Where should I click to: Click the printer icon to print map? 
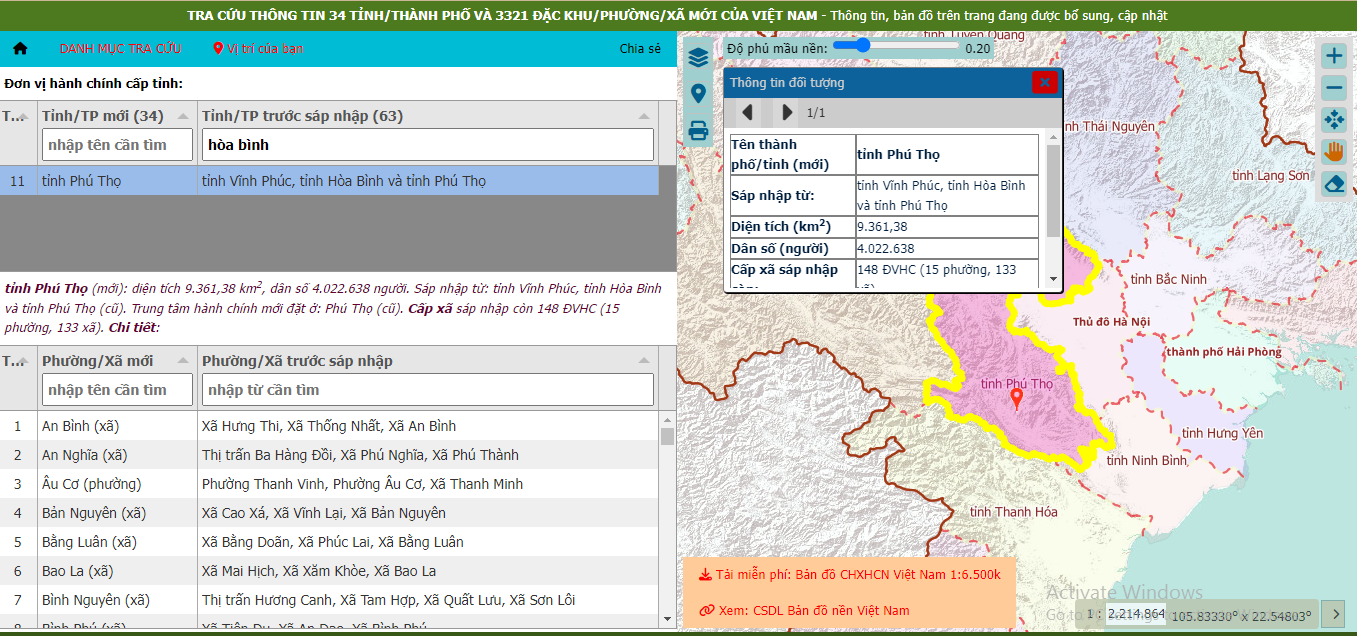point(698,130)
